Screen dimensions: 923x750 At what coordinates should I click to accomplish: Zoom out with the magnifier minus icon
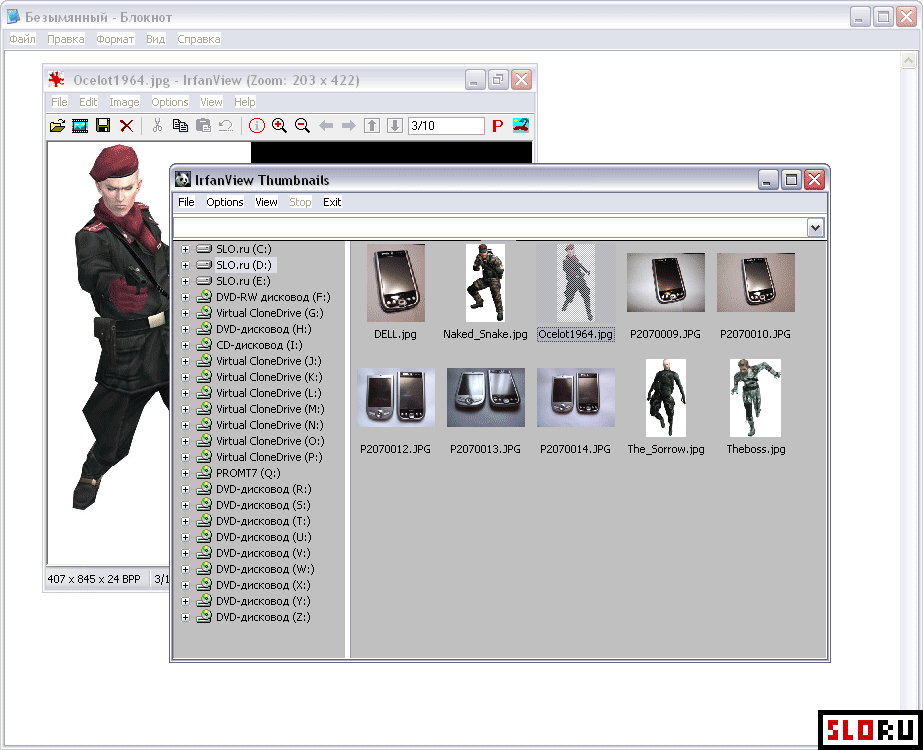[302, 126]
